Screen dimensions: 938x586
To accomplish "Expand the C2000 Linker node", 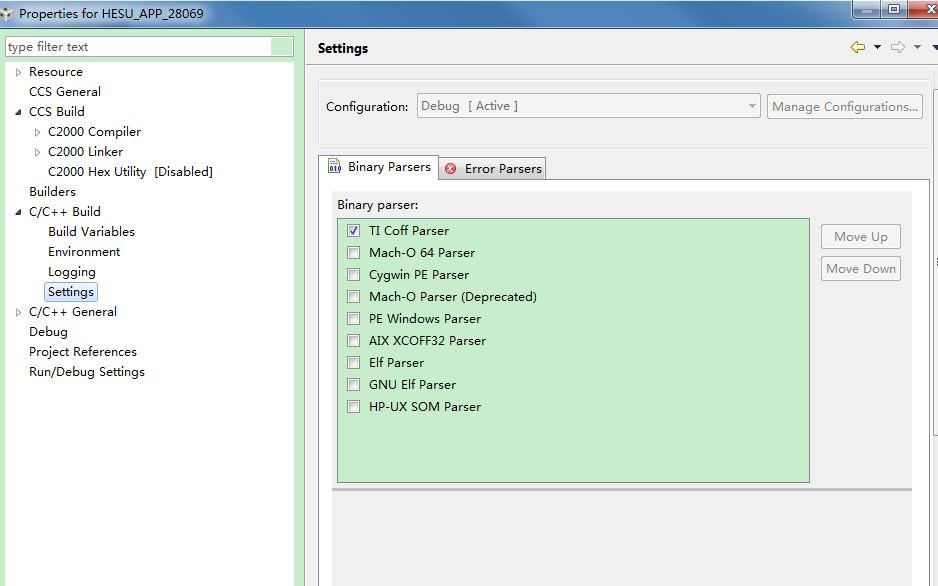I will click(x=37, y=152).
